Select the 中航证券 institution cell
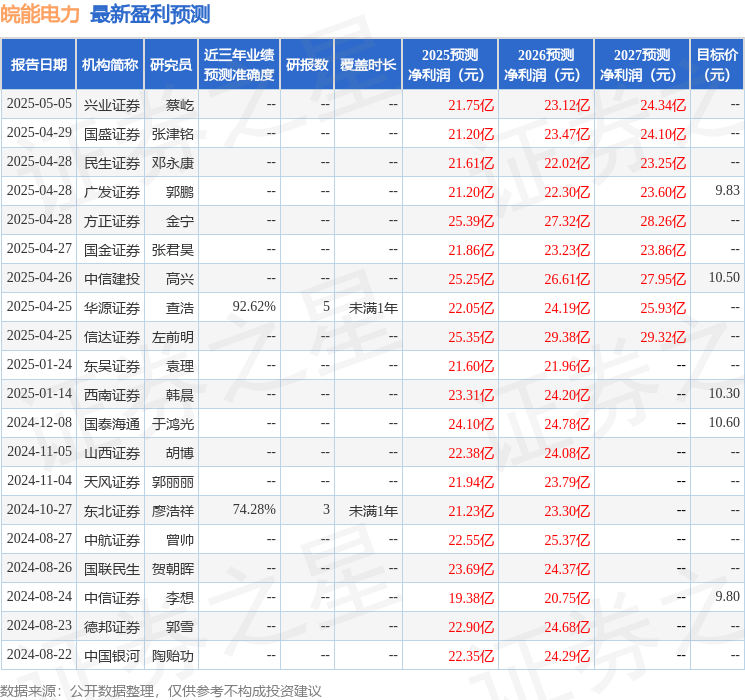This screenshot has height=700, width=745. coord(112,540)
